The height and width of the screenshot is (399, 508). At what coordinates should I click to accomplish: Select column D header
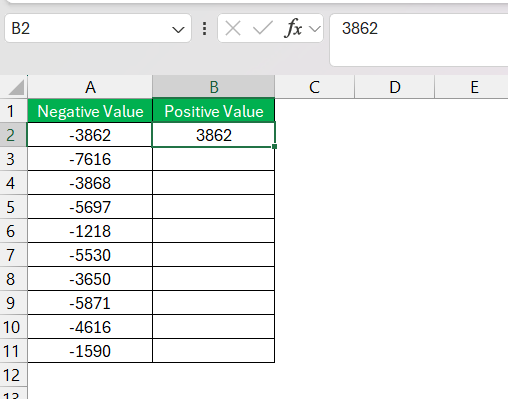395,87
